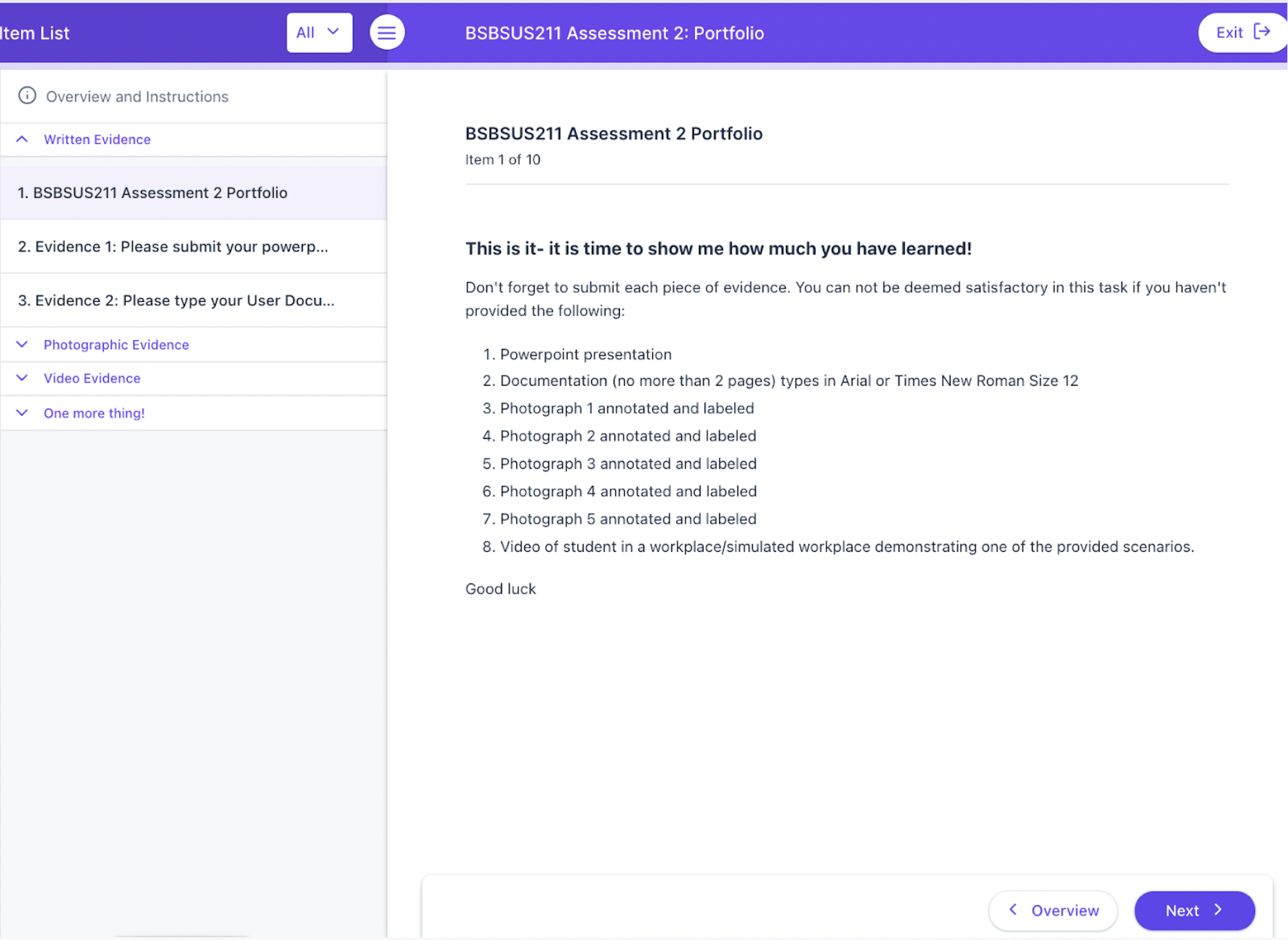Select Evidence 2 User Documentation item
This screenshot has height=940, width=1288.
193,300
